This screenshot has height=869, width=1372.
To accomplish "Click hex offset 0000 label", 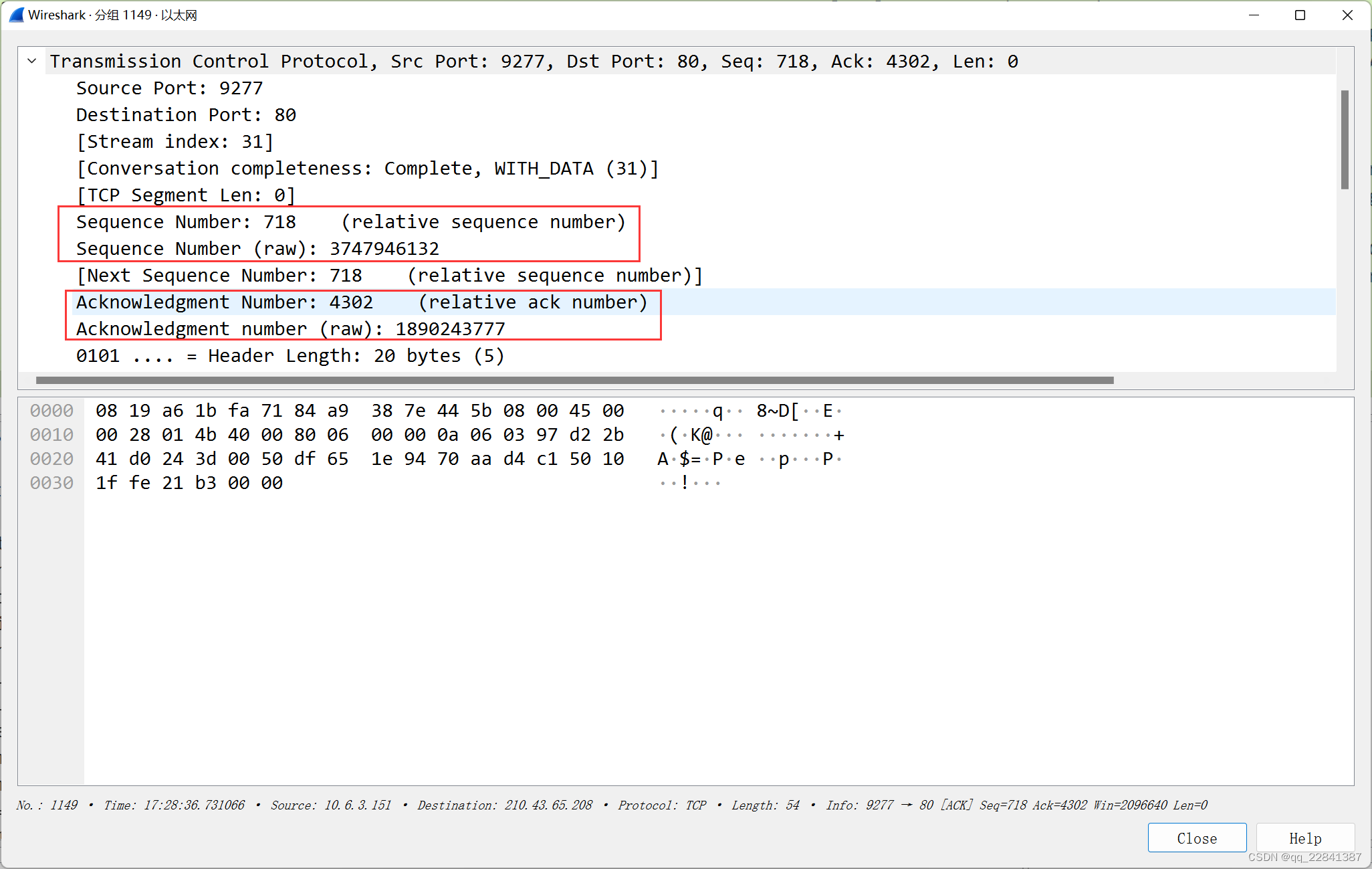I will point(51,410).
